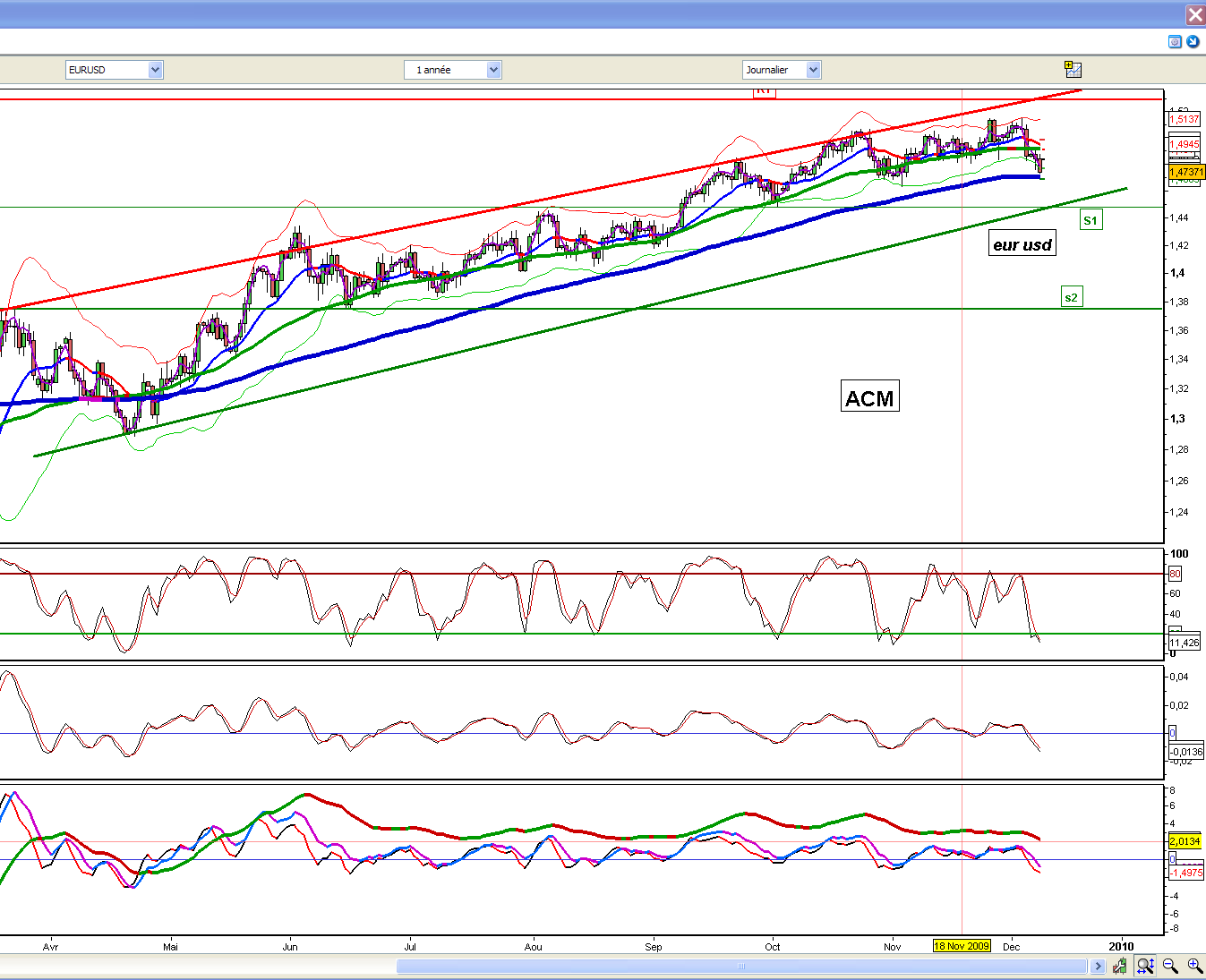Expand the Journalier timeframe dropdown
The image size is (1206, 980).
click(x=813, y=70)
